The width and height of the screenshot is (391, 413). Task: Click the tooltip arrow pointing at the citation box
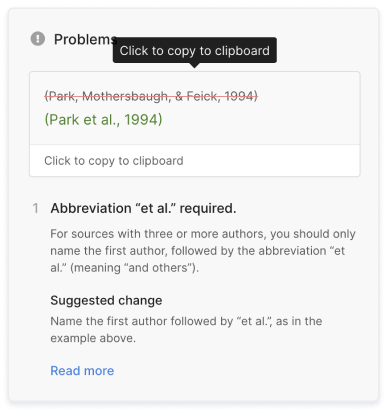pyautogui.click(x=195, y=65)
